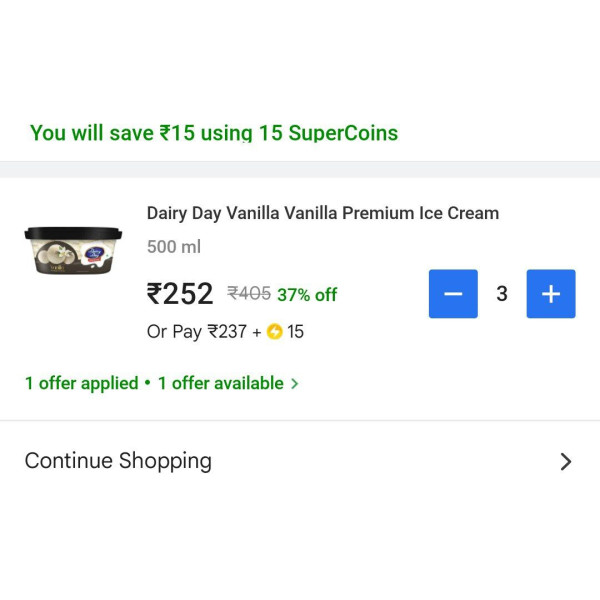The image size is (600, 600).
Task: Tap the 500 ml size label
Action: pos(174,247)
